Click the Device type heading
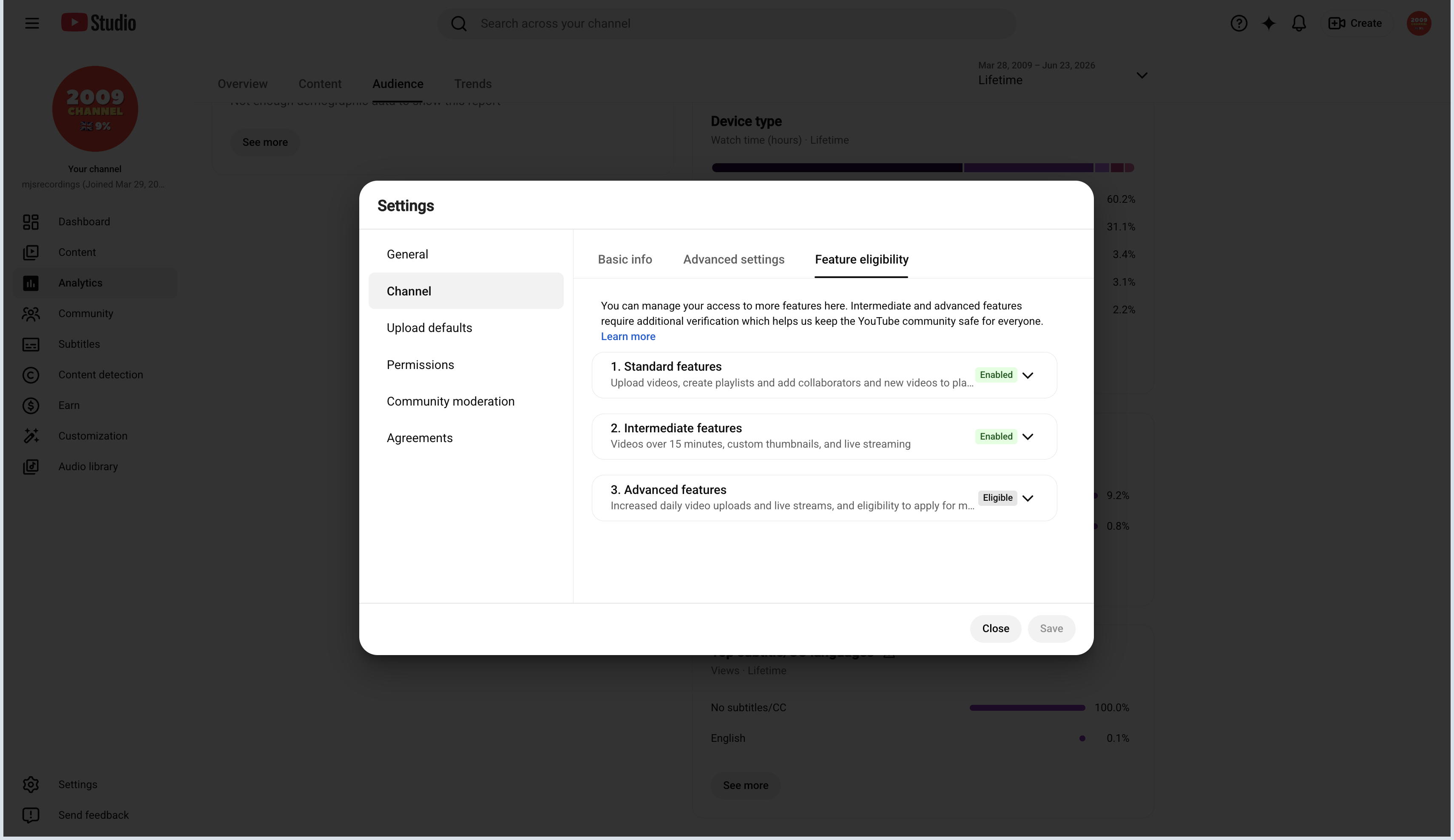The image size is (1454, 840). coord(746,121)
